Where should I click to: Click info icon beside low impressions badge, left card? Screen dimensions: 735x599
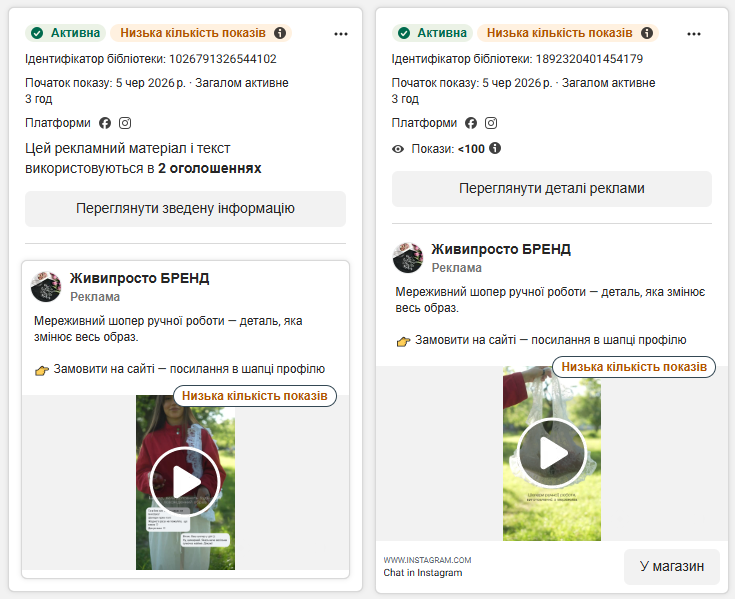(x=280, y=33)
